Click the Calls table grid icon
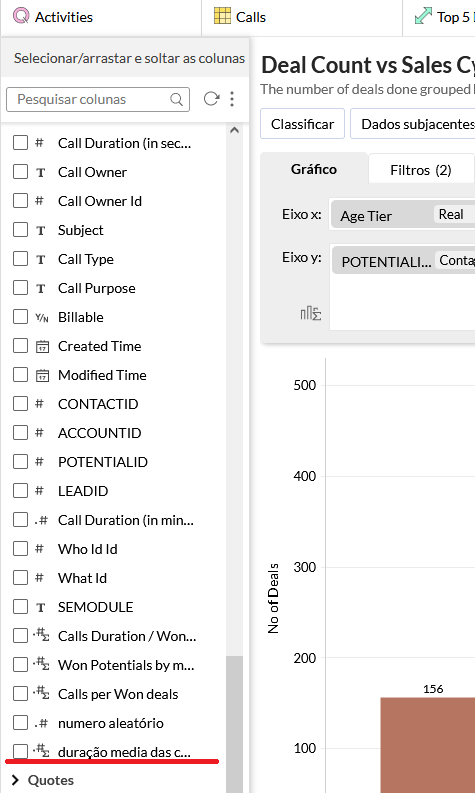The width and height of the screenshot is (475, 793). tap(222, 17)
